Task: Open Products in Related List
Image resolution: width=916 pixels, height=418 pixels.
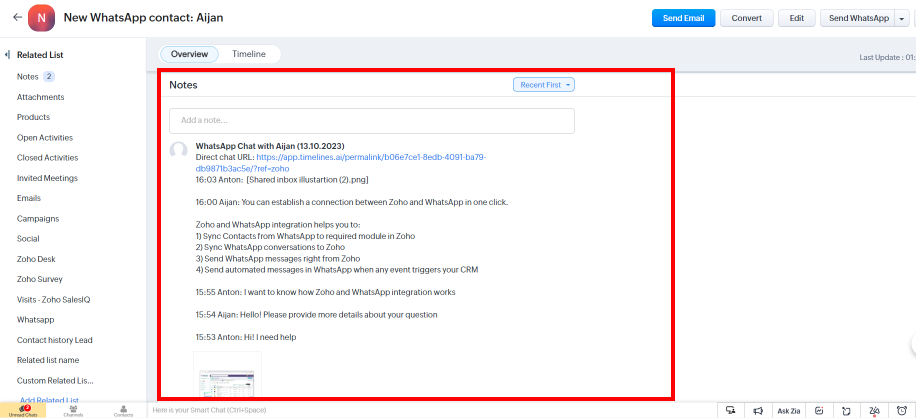Action: (x=33, y=117)
